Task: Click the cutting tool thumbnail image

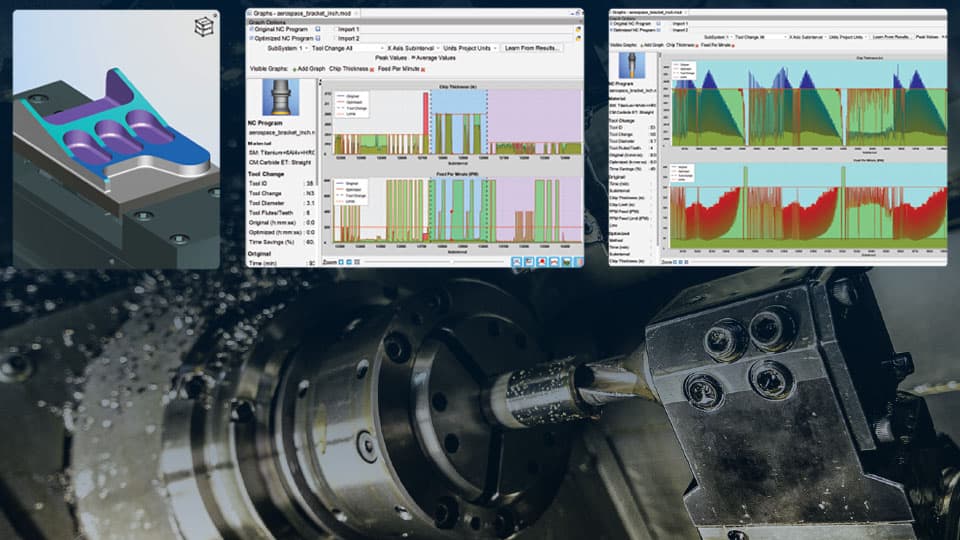Action: point(281,97)
